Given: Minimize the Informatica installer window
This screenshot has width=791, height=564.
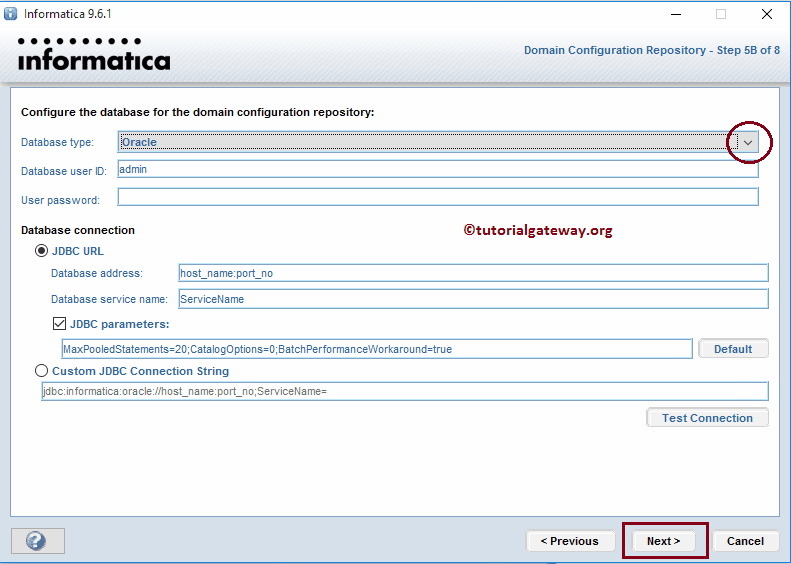Looking at the screenshot, I should [673, 14].
